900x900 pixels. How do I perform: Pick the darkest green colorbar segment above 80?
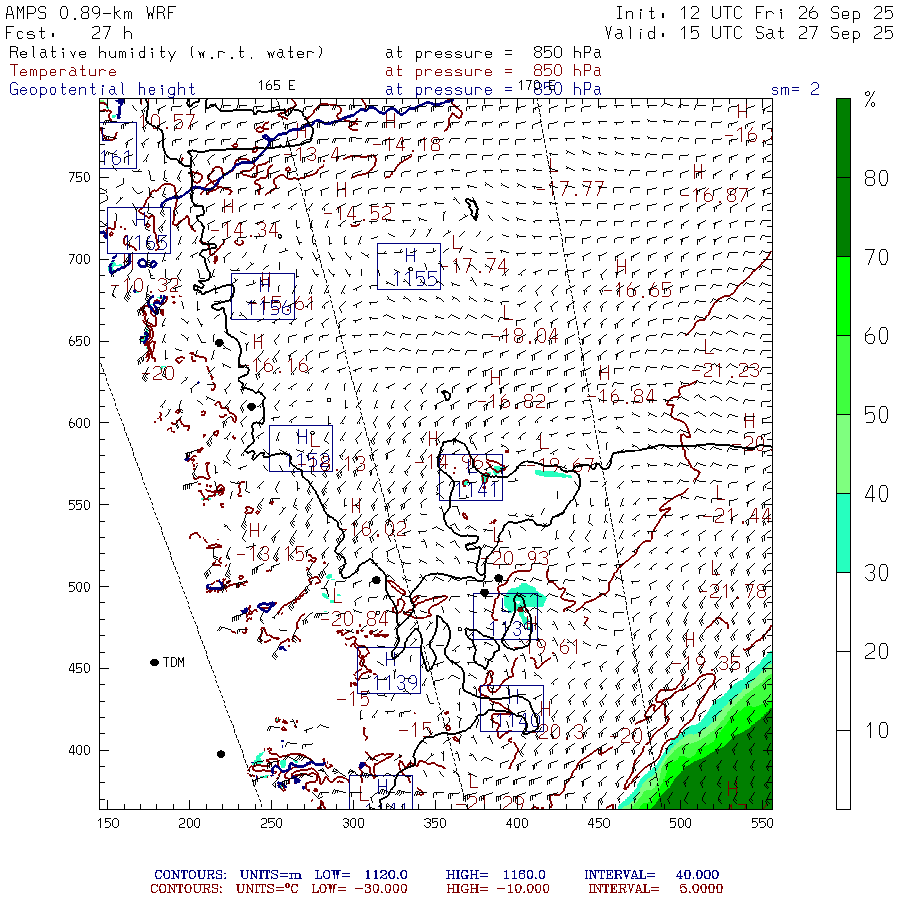[x=843, y=138]
